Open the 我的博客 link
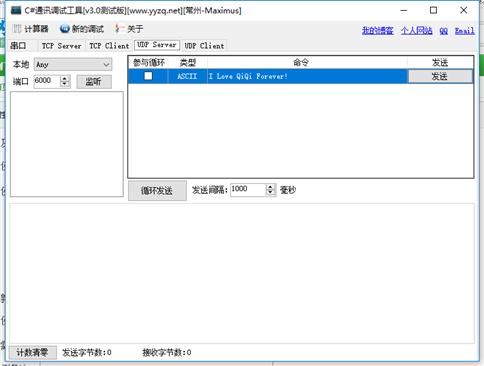The width and height of the screenshot is (484, 366). point(378,31)
